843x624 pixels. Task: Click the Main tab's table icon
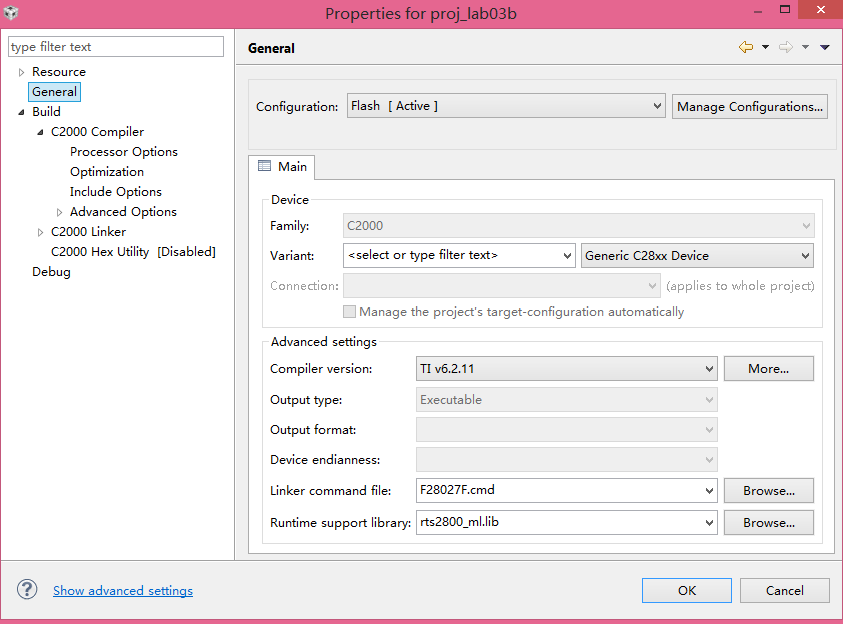pos(264,166)
